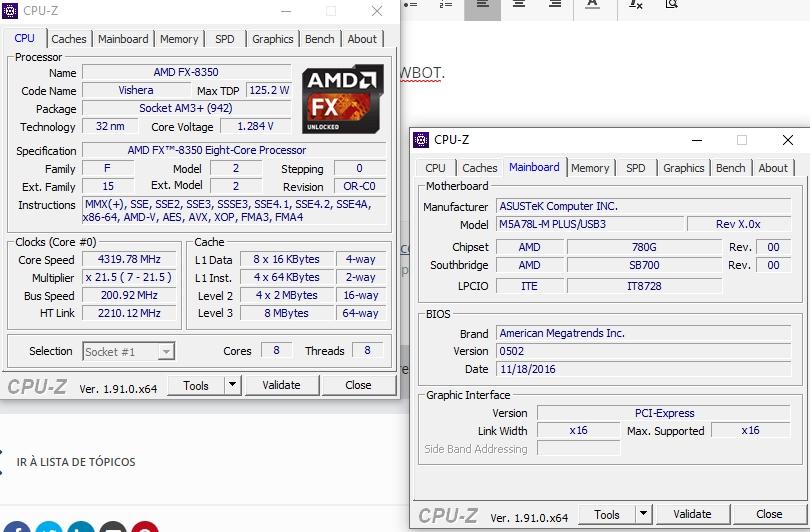Click the manufacturer field ASUSTeK Computer INC.

644,206
